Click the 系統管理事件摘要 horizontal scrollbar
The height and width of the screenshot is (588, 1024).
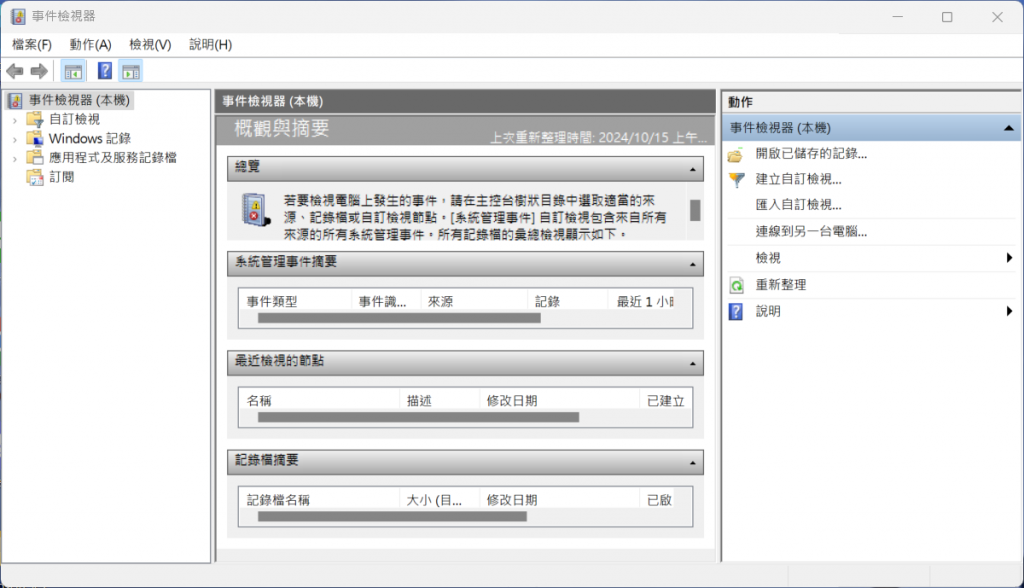(x=399, y=318)
